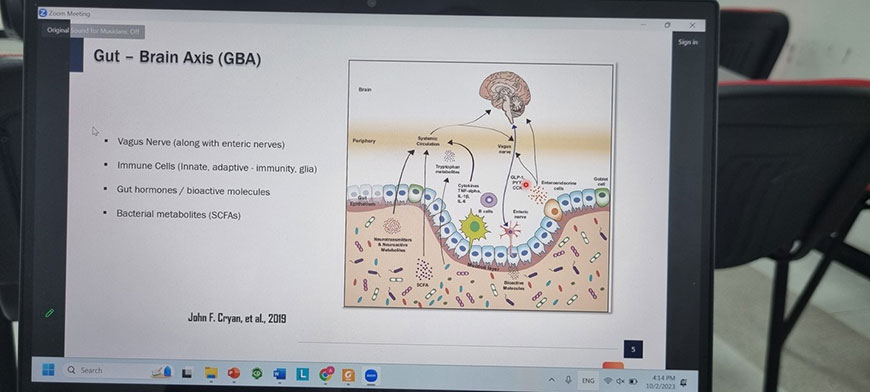Open the clock and date flyout

coord(663,382)
